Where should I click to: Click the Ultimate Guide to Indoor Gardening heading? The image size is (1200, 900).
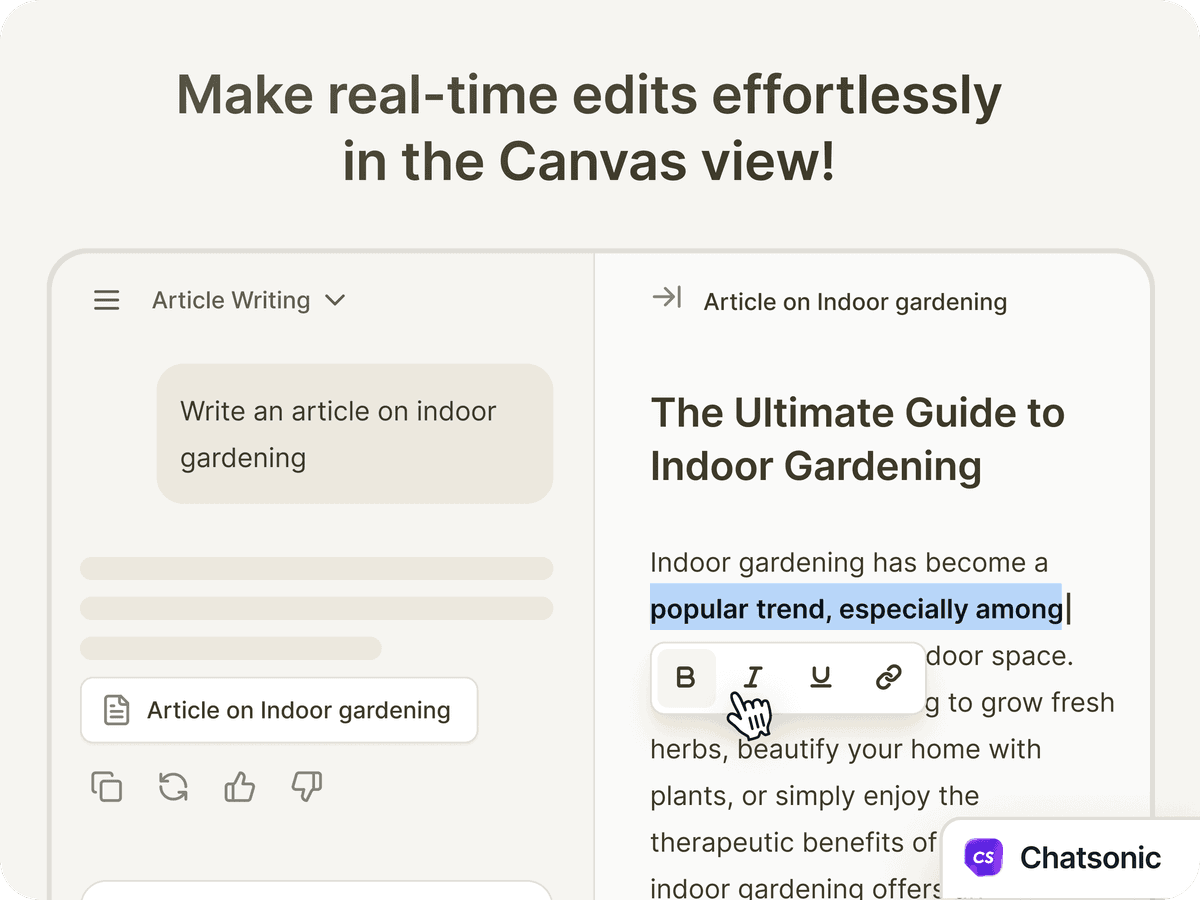tap(857, 439)
